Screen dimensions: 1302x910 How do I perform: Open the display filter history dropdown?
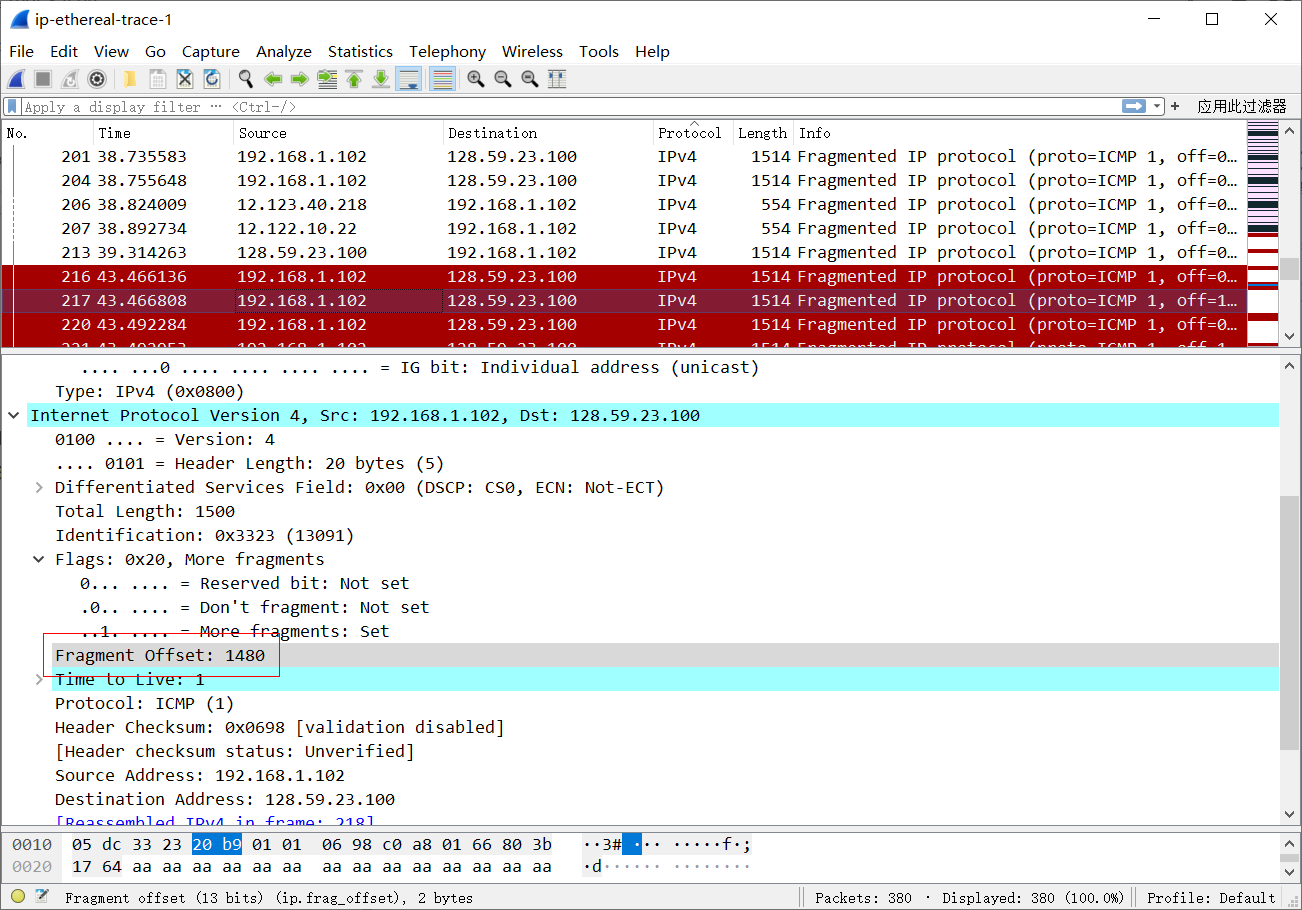(x=1157, y=106)
